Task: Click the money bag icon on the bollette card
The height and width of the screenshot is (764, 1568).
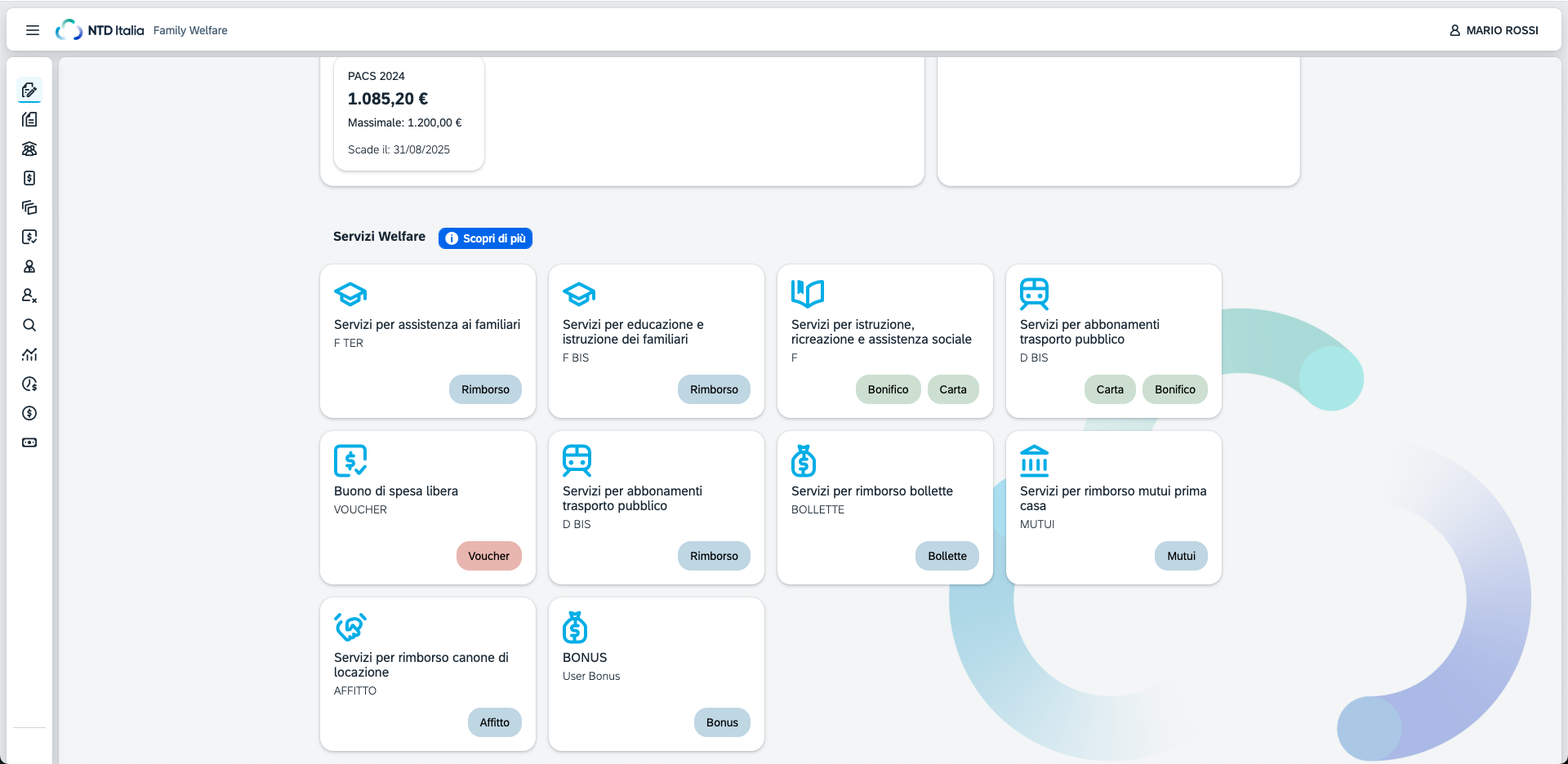Action: 804,460
